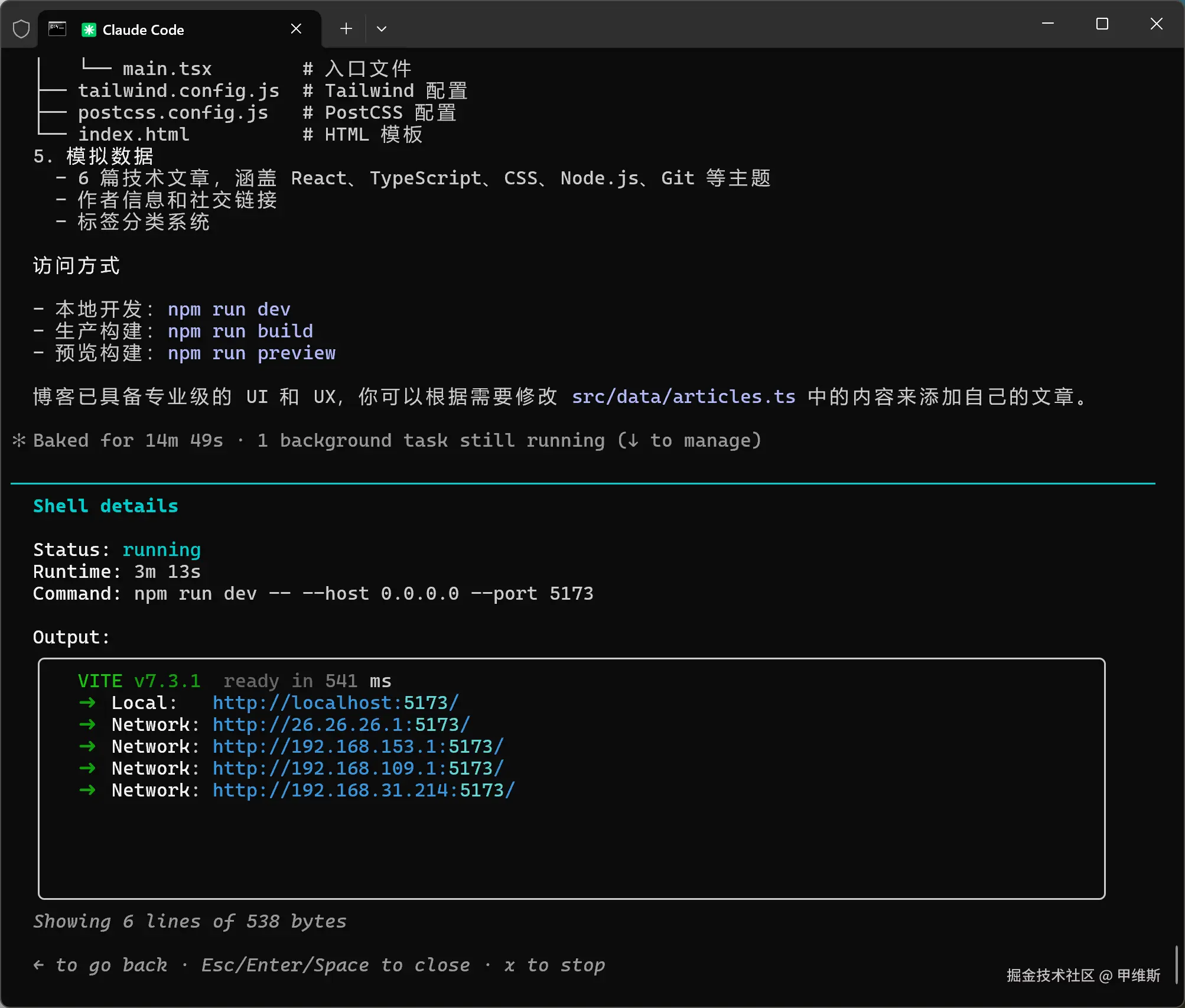Screen dimensions: 1185x1008
Task: Open the 26.26.26.1:5173 Network link
Action: tap(341, 724)
